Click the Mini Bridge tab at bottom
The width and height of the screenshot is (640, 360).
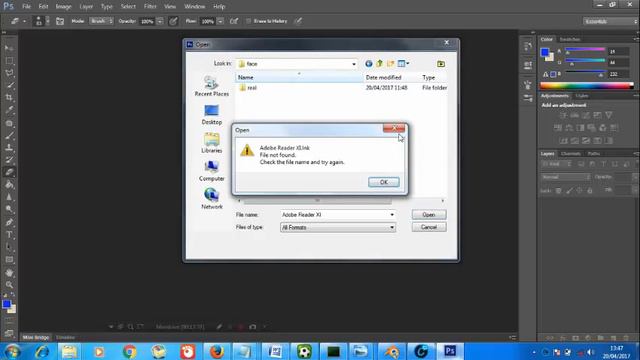(36, 338)
